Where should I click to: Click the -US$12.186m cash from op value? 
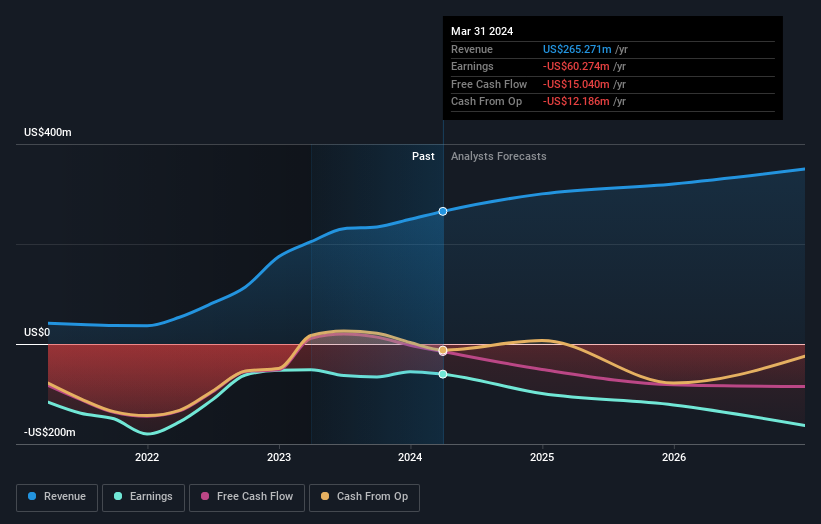[576, 102]
